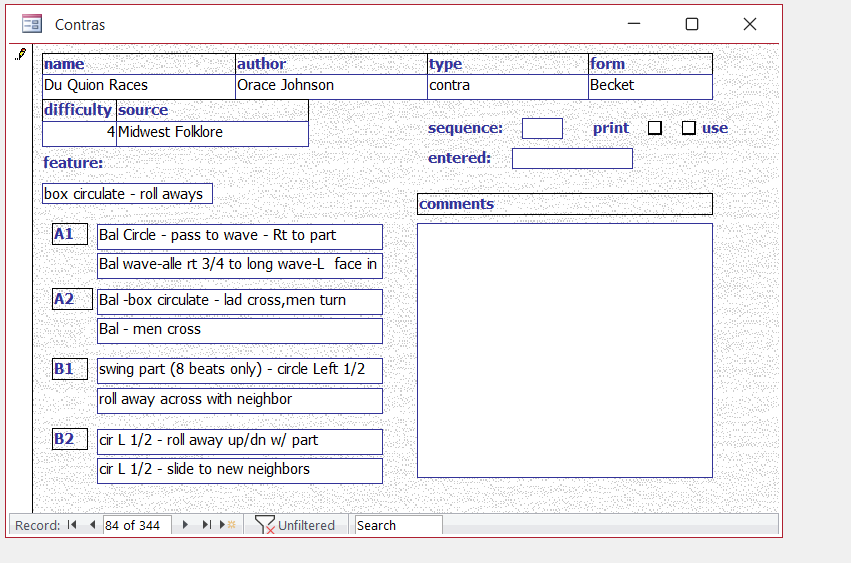This screenshot has height=563, width=851.
Task: Click the author field 'Orace Johnson'
Action: [x=331, y=86]
